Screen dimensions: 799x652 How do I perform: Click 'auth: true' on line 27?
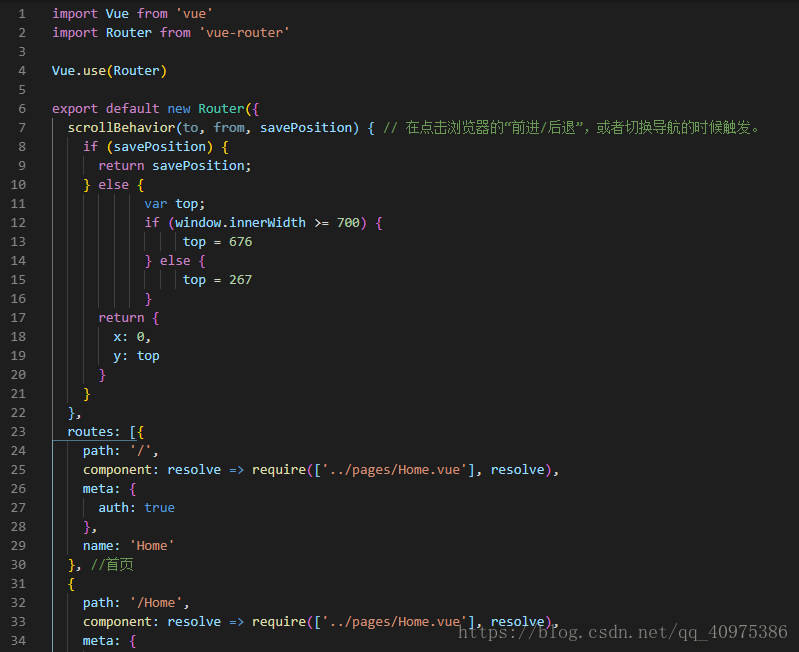pos(137,508)
